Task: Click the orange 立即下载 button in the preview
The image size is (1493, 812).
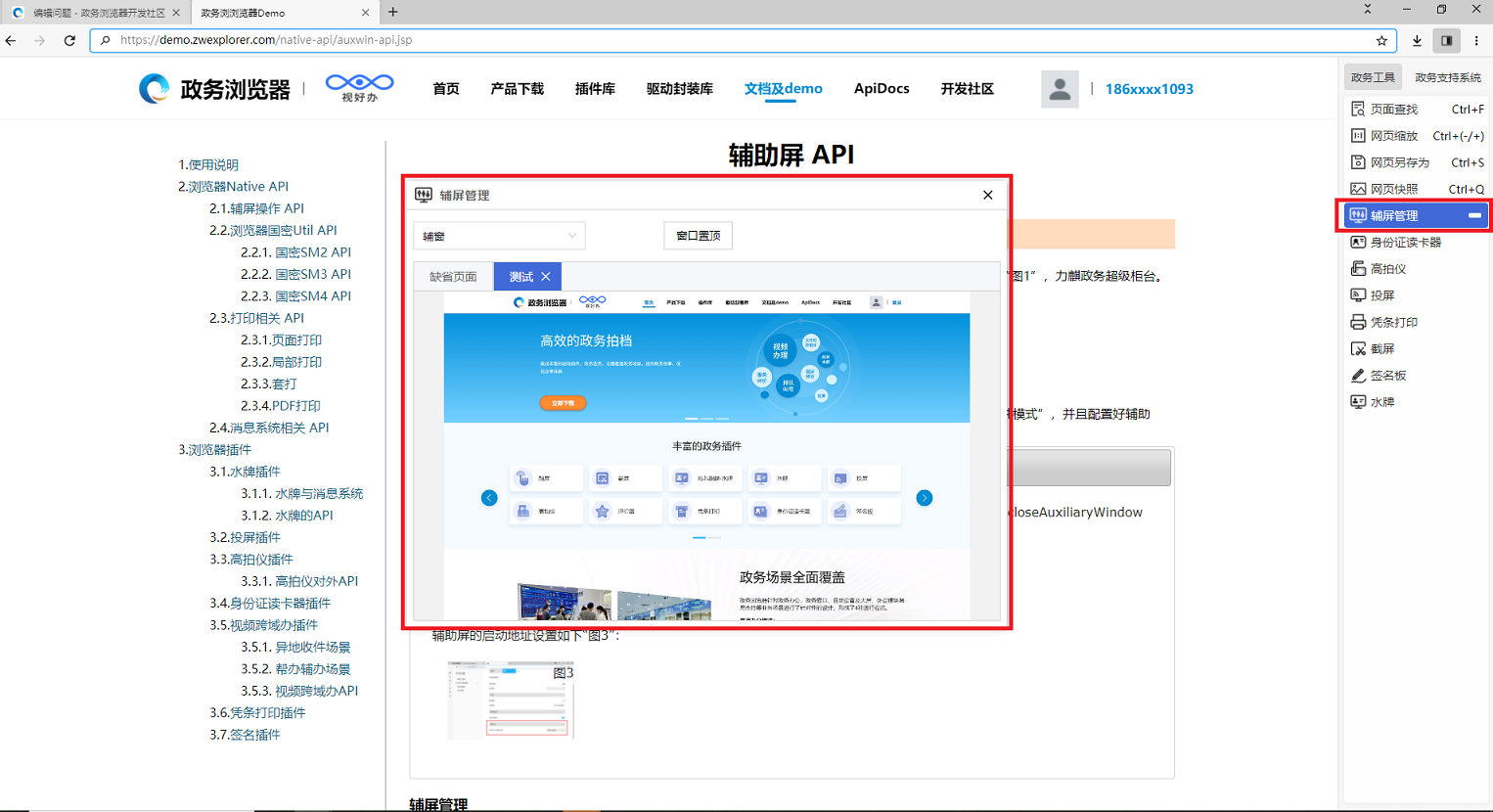Action: (563, 403)
